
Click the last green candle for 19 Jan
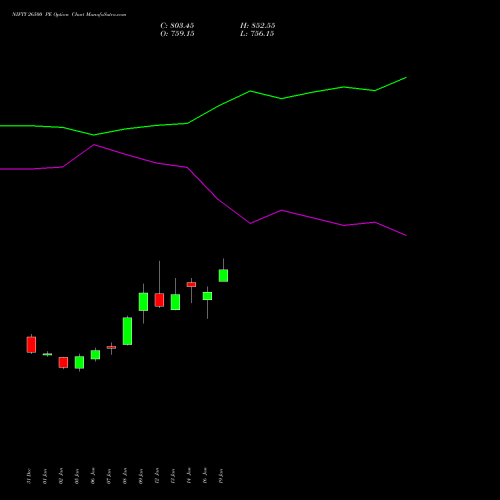(223, 275)
